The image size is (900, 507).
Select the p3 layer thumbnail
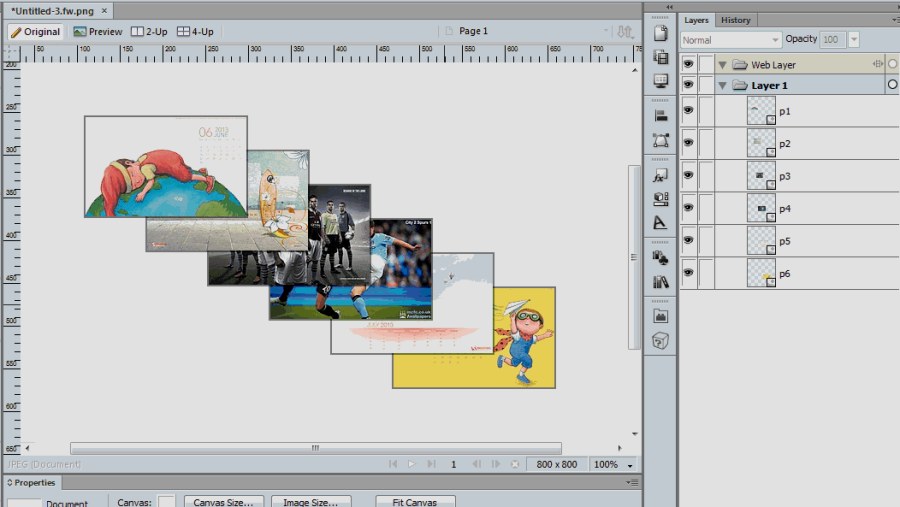762,176
